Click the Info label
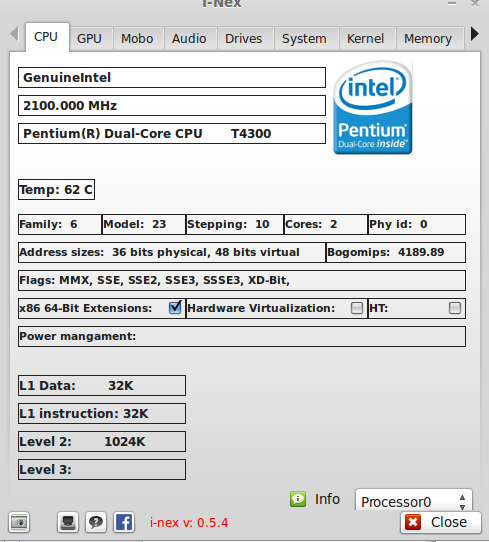This screenshot has height=542, width=489. [327, 499]
